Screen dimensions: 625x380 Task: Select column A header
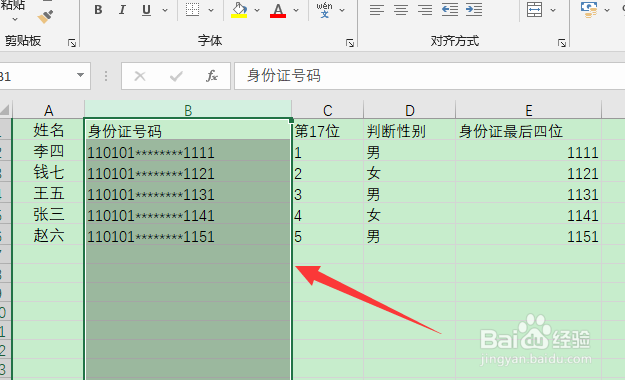click(48, 110)
